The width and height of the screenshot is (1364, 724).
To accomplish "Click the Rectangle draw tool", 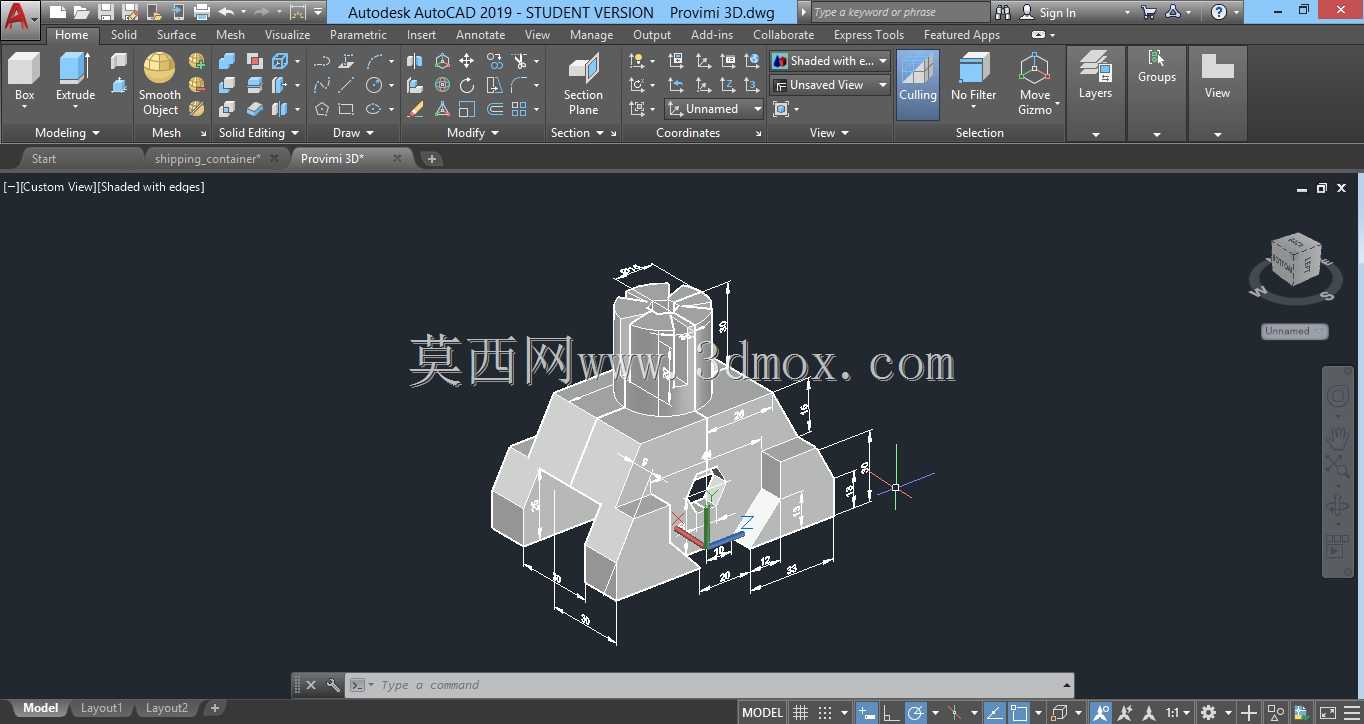I will [346, 109].
